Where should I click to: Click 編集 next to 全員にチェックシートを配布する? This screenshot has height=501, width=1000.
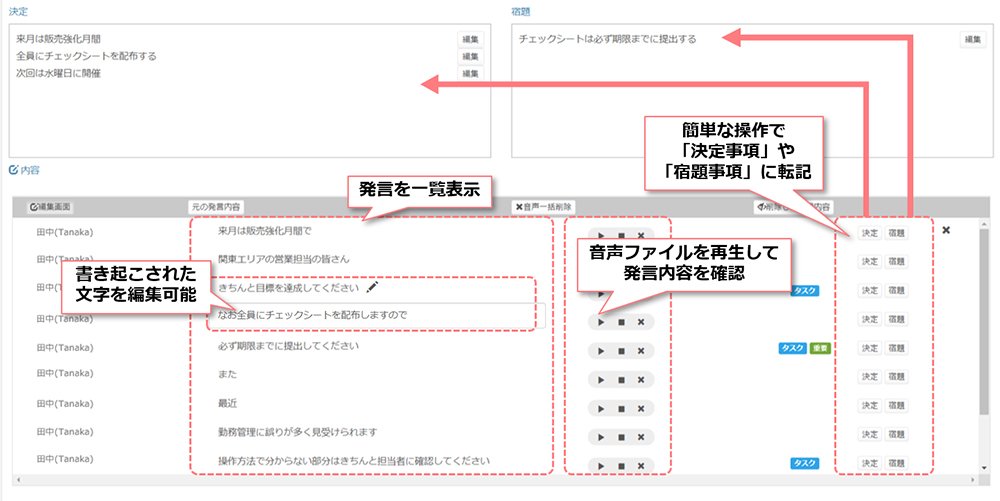coord(470,57)
